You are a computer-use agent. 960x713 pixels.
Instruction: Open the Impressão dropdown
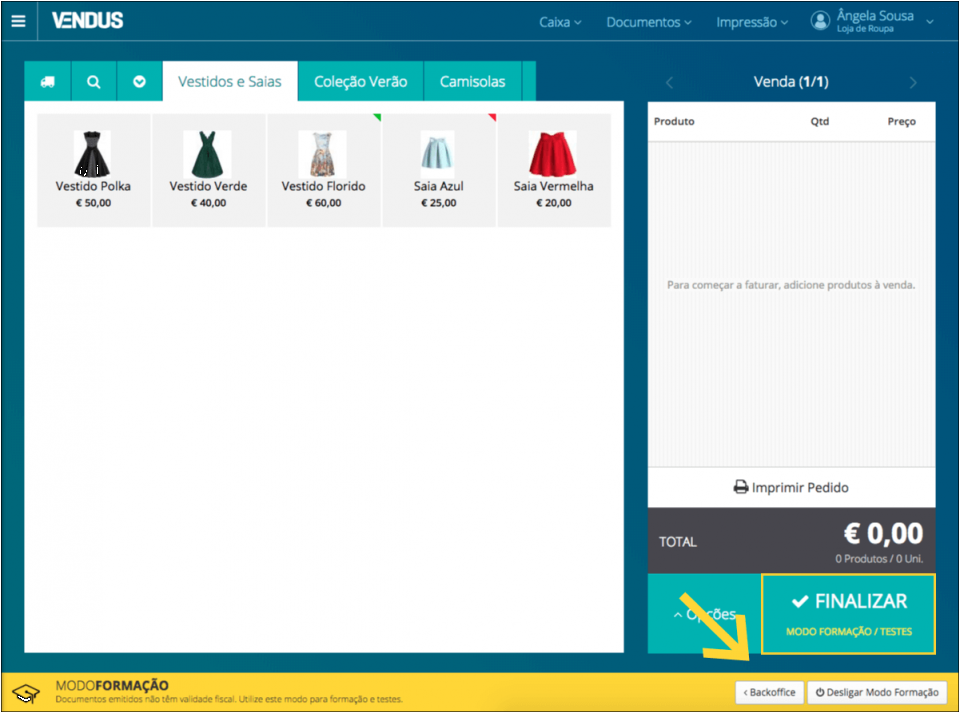tap(751, 21)
